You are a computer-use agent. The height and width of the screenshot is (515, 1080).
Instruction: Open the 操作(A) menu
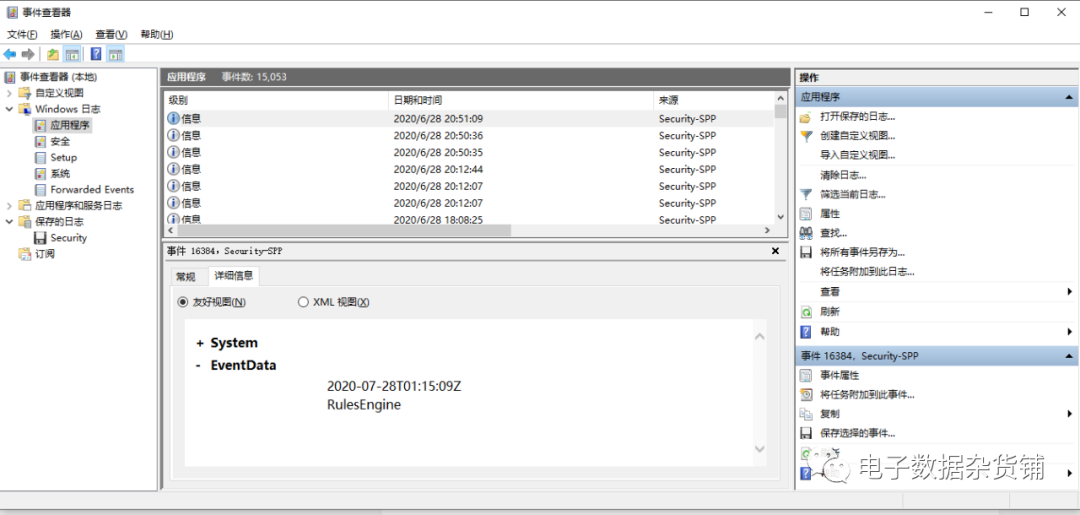coord(66,34)
